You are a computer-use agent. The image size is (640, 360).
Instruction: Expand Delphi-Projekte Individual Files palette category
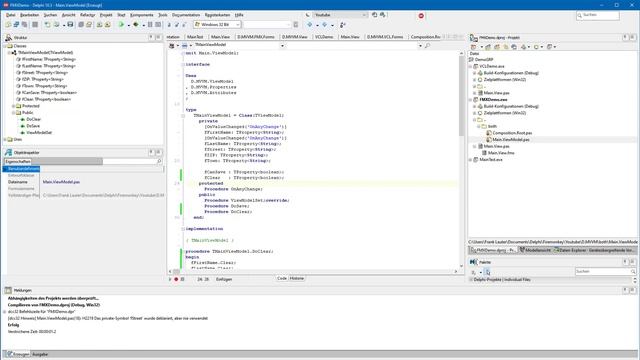point(471,280)
